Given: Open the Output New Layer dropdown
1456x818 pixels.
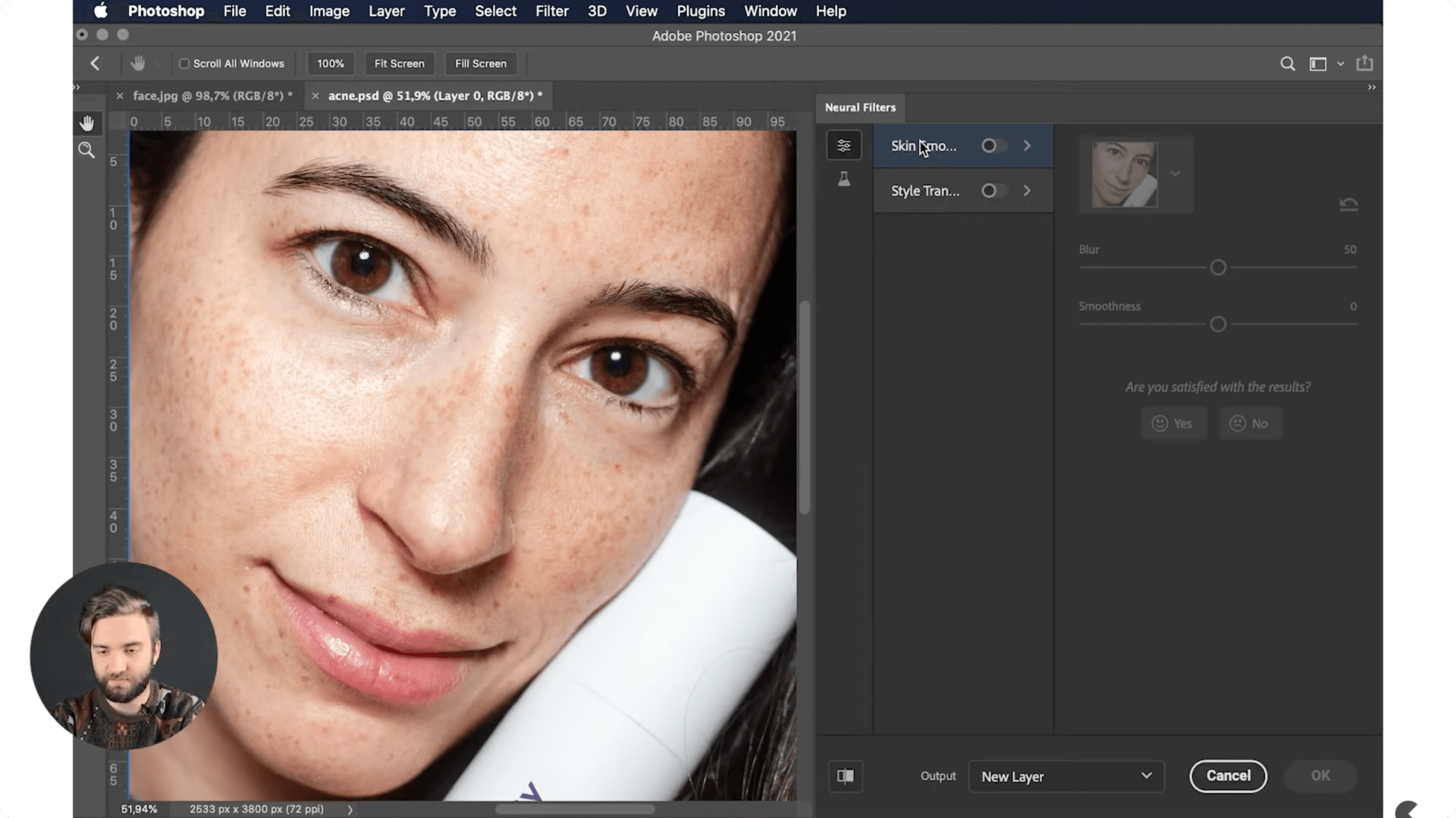Looking at the screenshot, I should point(1066,776).
